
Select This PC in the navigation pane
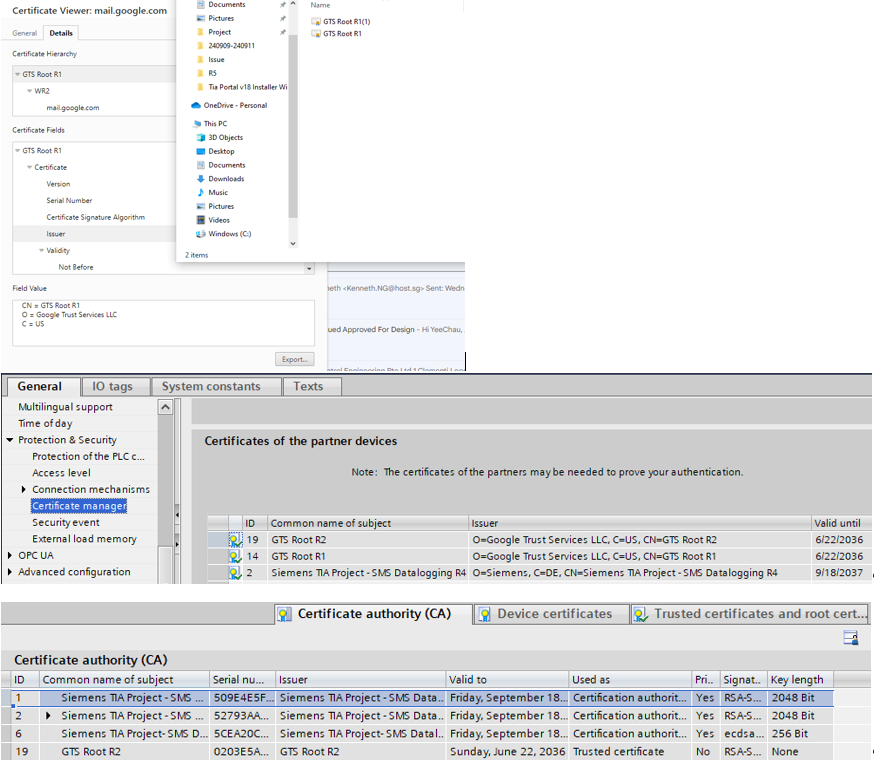coord(215,123)
